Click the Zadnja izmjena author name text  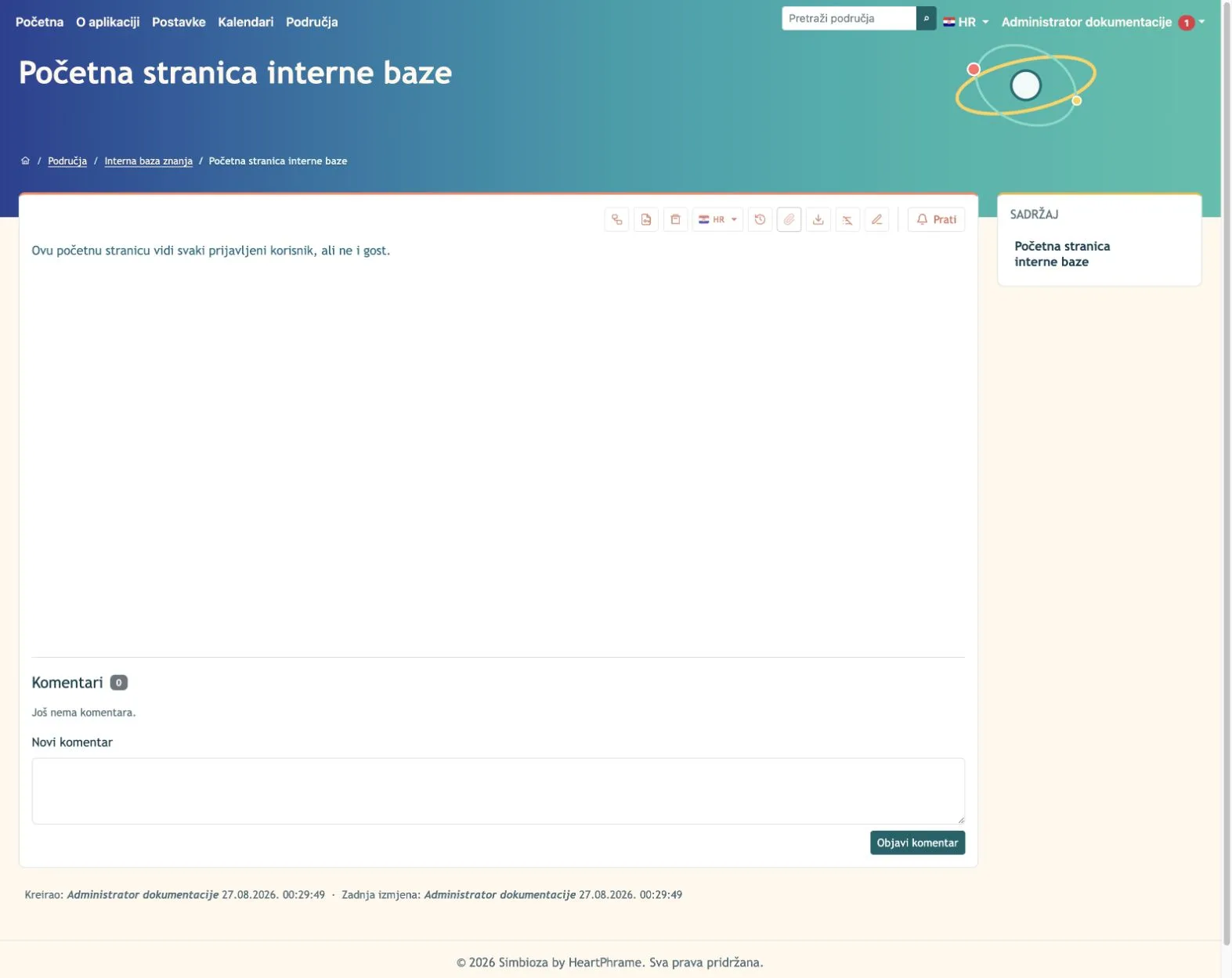point(500,894)
